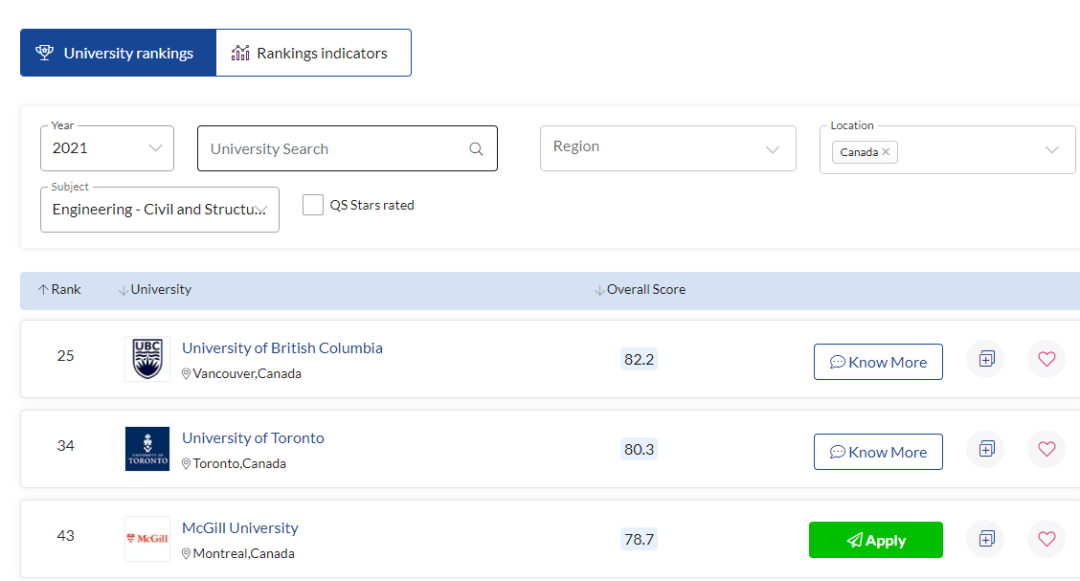This screenshot has height=581, width=1080.
Task: Favorite University of British Columbia heart
Action: click(x=1047, y=359)
